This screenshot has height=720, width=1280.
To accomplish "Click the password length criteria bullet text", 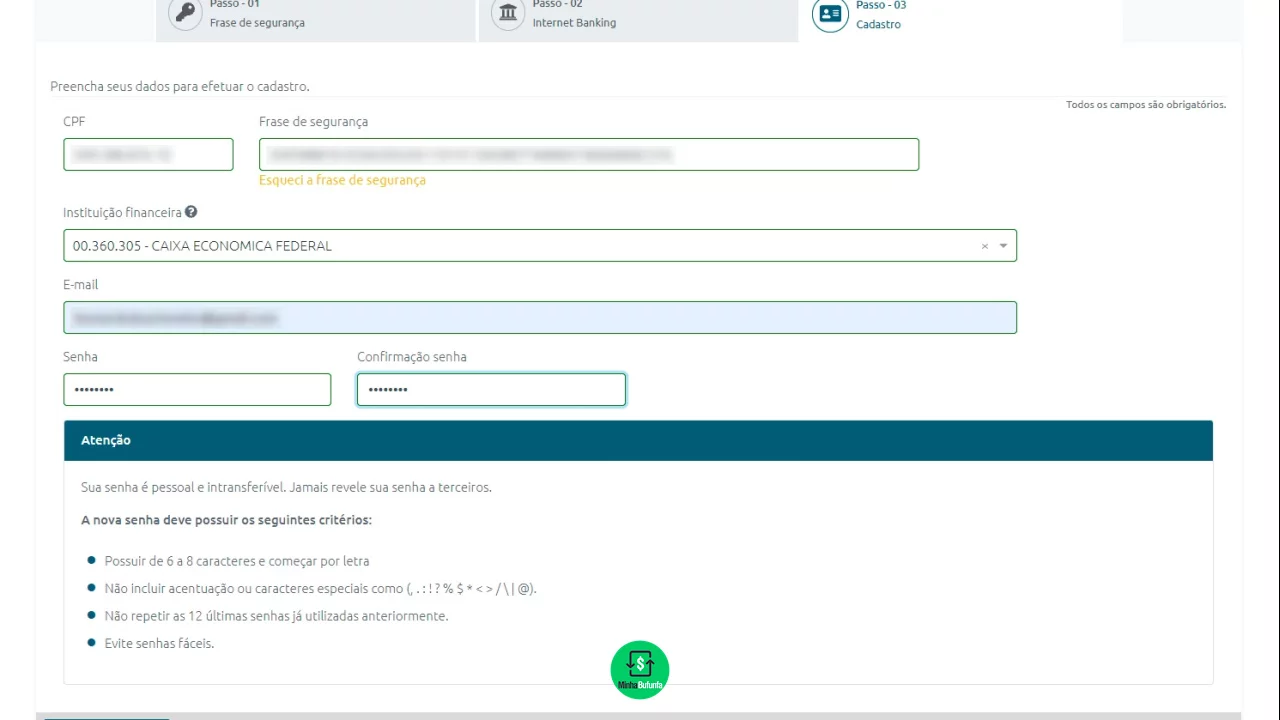I will pos(237,561).
